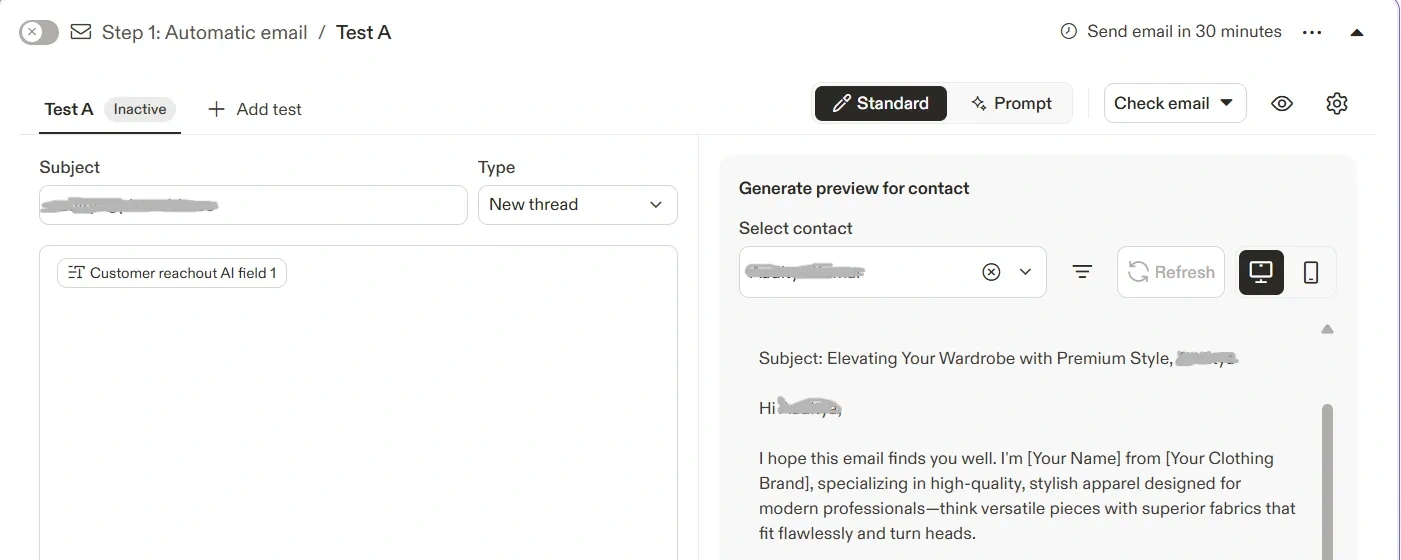Click the Subject input field
The image size is (1401, 560).
point(253,205)
